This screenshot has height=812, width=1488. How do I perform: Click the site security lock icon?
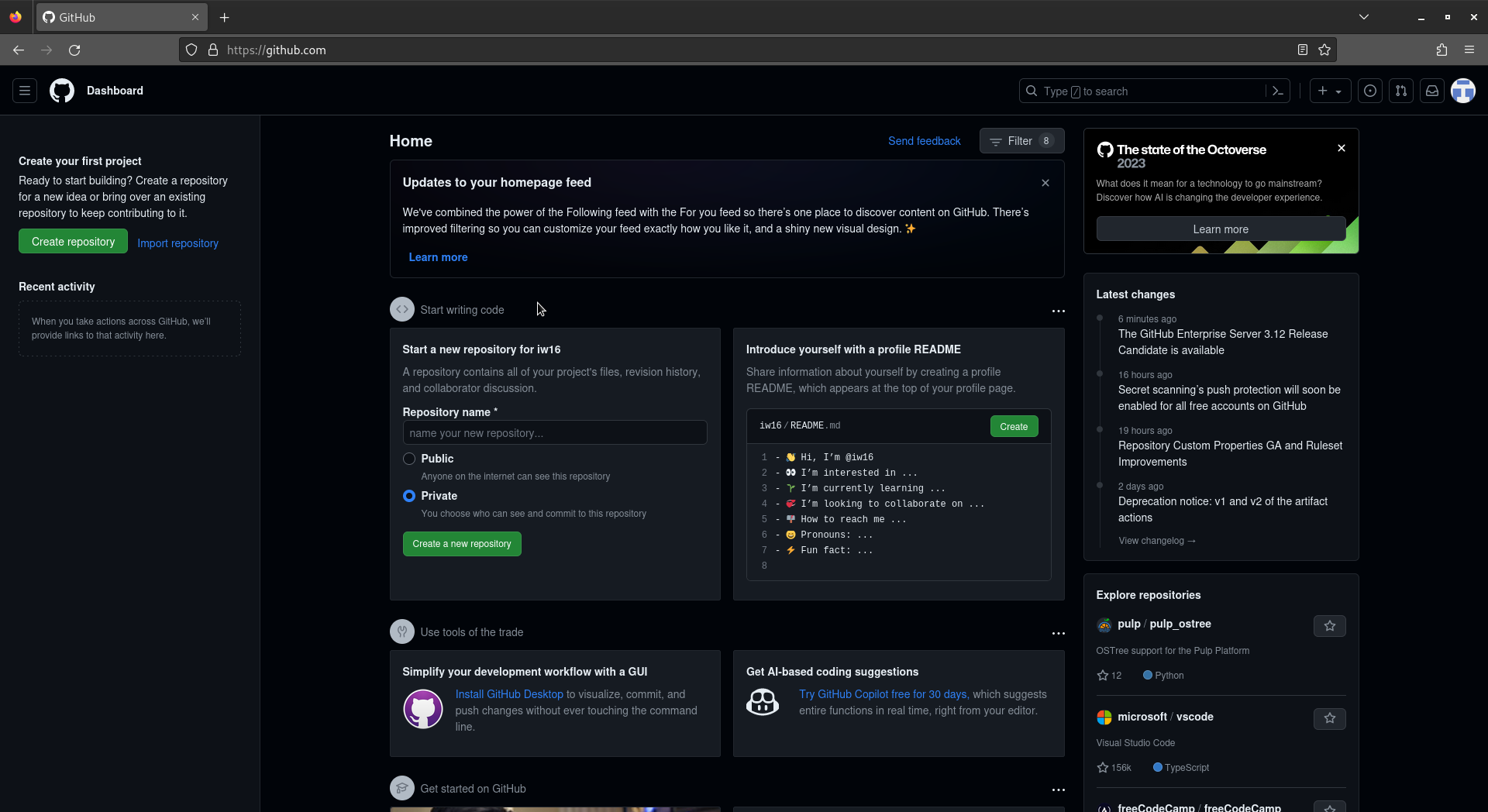tap(213, 50)
